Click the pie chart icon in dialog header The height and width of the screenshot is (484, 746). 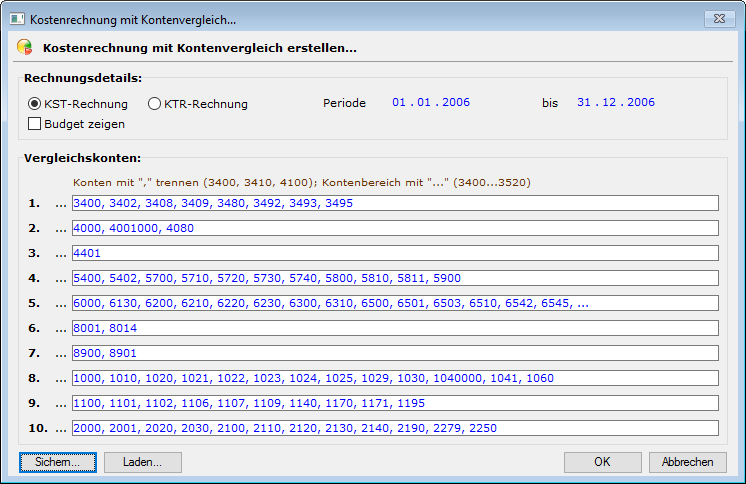click(24, 46)
